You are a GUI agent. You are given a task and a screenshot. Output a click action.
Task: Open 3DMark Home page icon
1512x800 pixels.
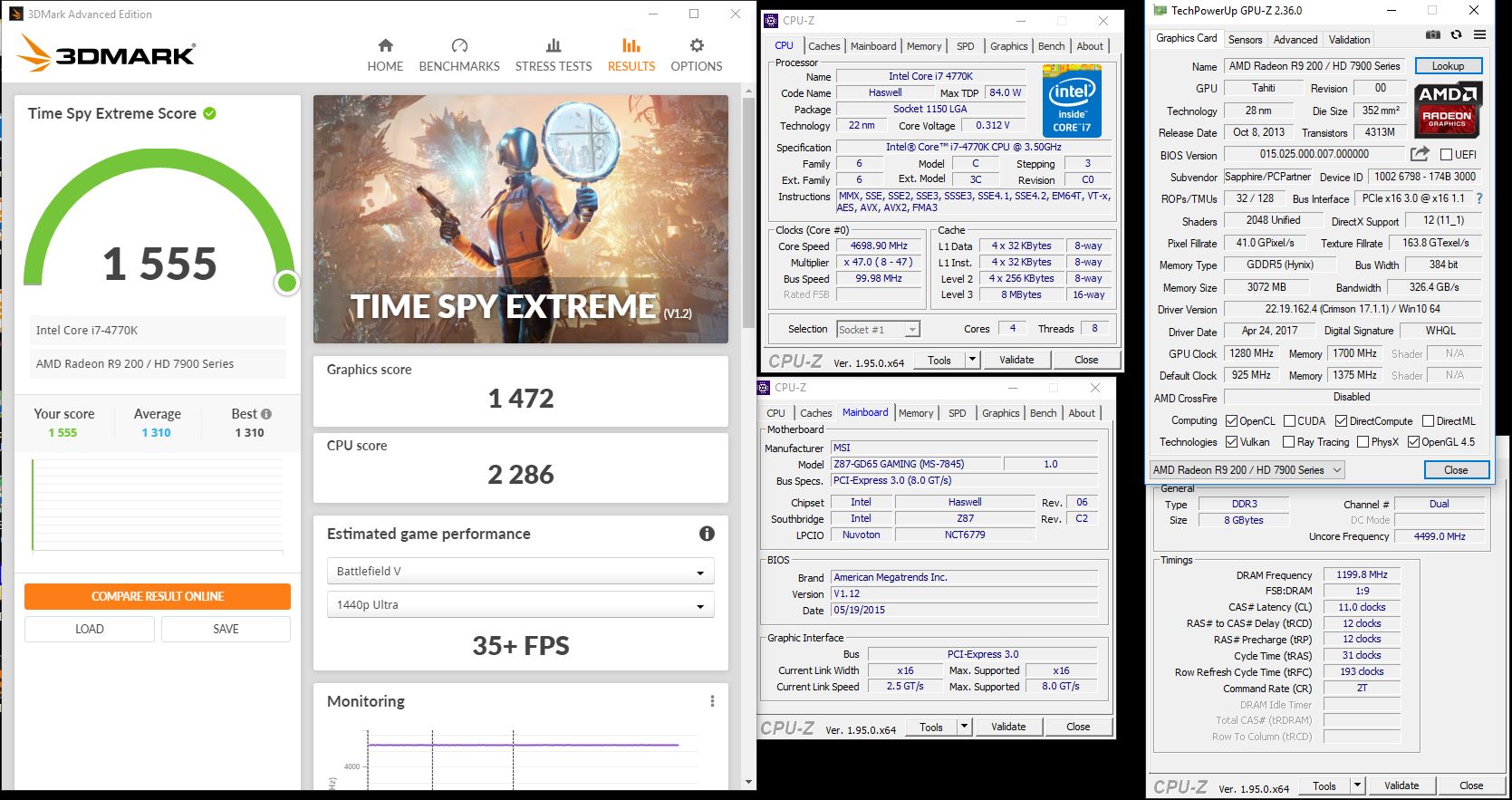(x=385, y=45)
